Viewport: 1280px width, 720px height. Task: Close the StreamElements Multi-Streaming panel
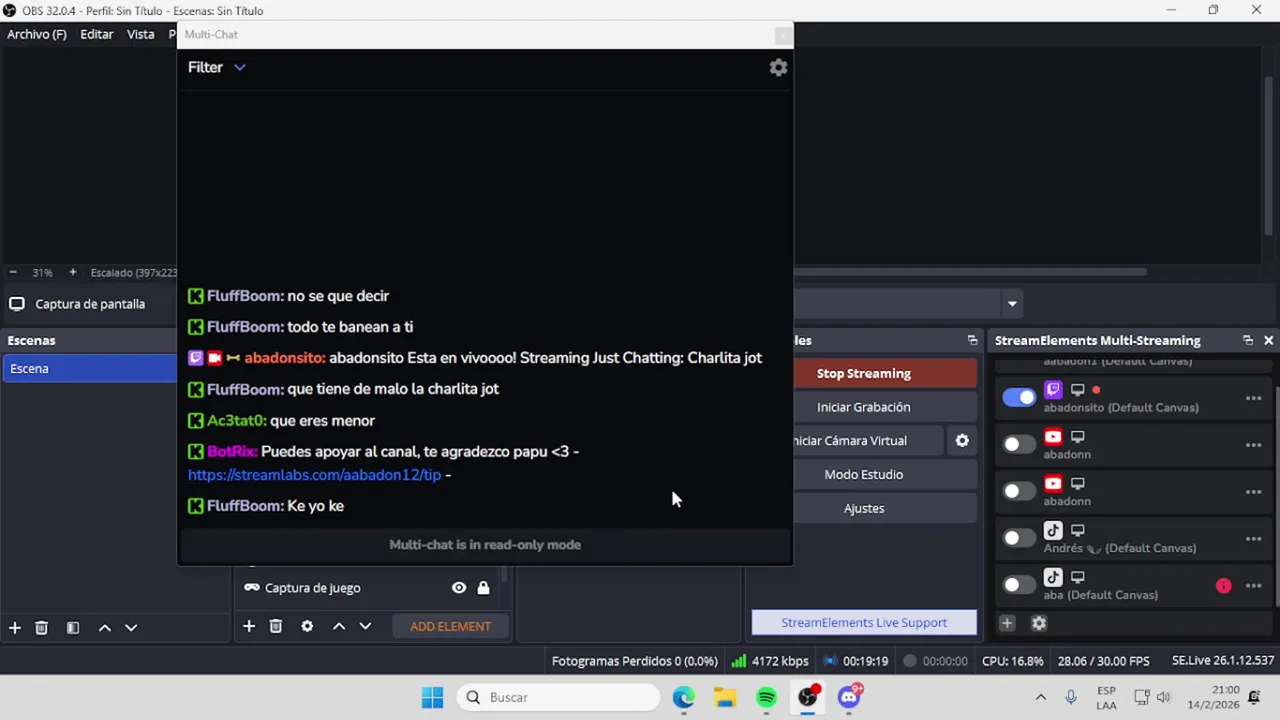click(x=1268, y=340)
